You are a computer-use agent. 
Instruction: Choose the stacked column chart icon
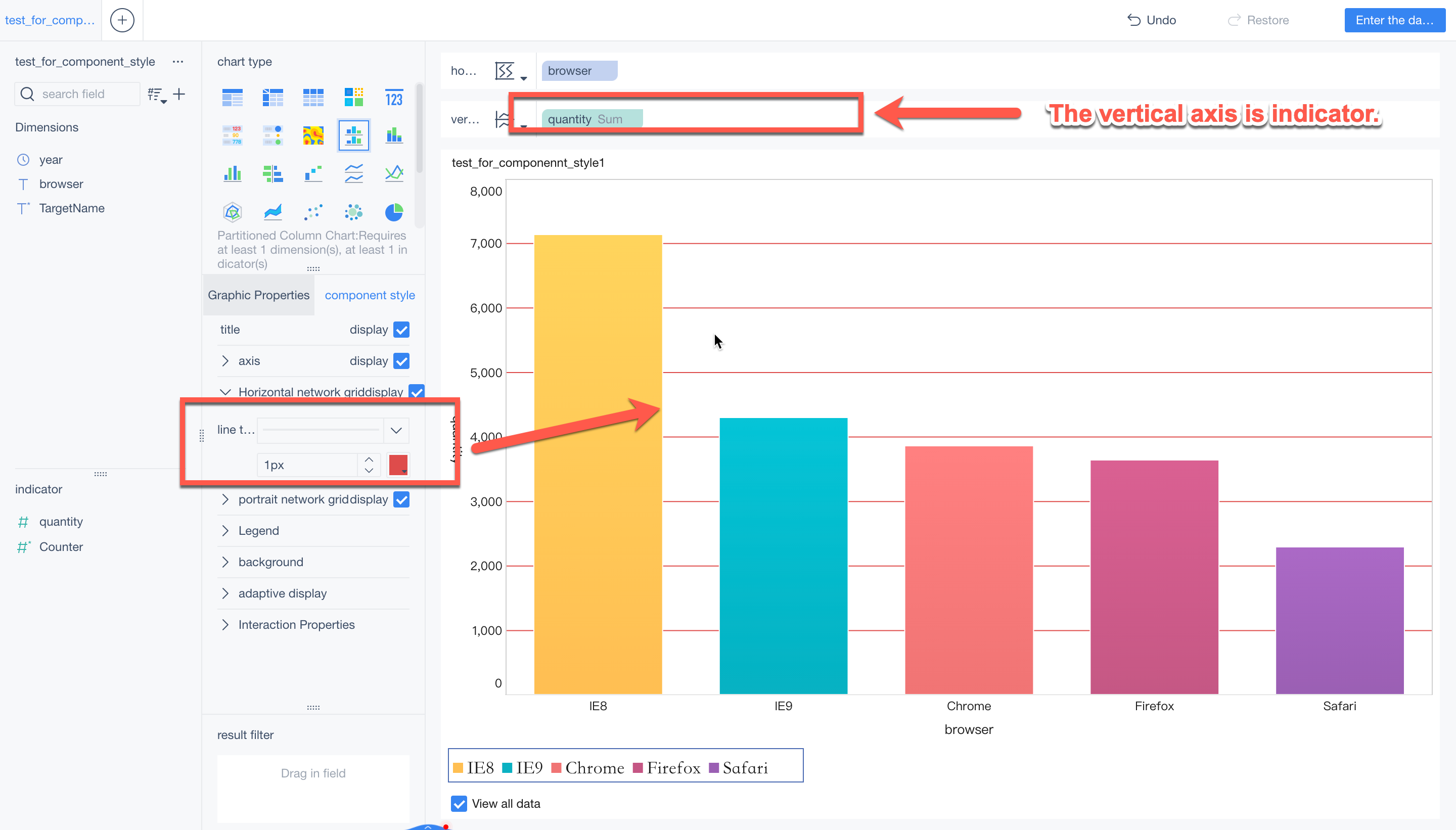click(x=394, y=135)
